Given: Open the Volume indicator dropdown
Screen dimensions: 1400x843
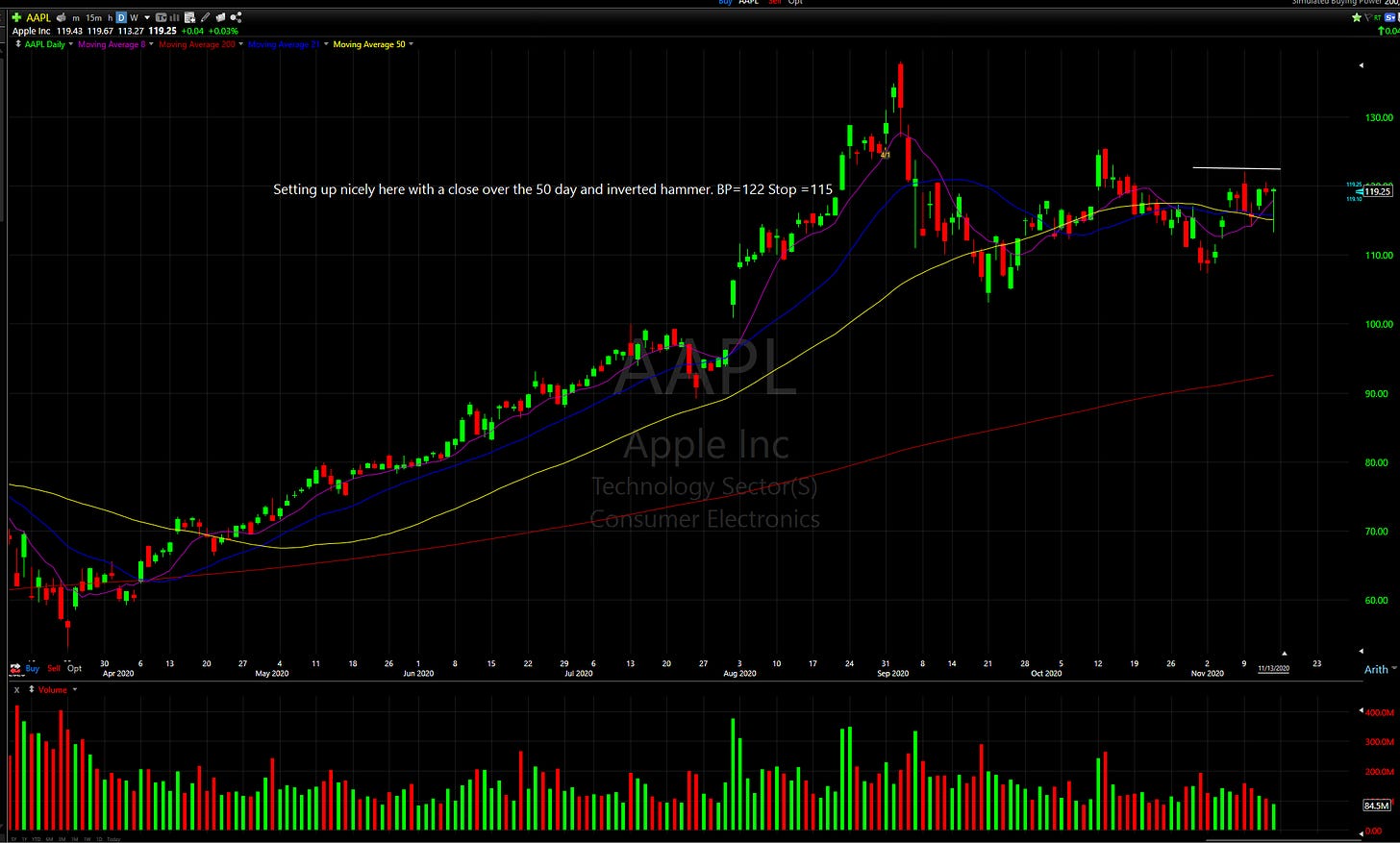Looking at the screenshot, I should coord(75,689).
